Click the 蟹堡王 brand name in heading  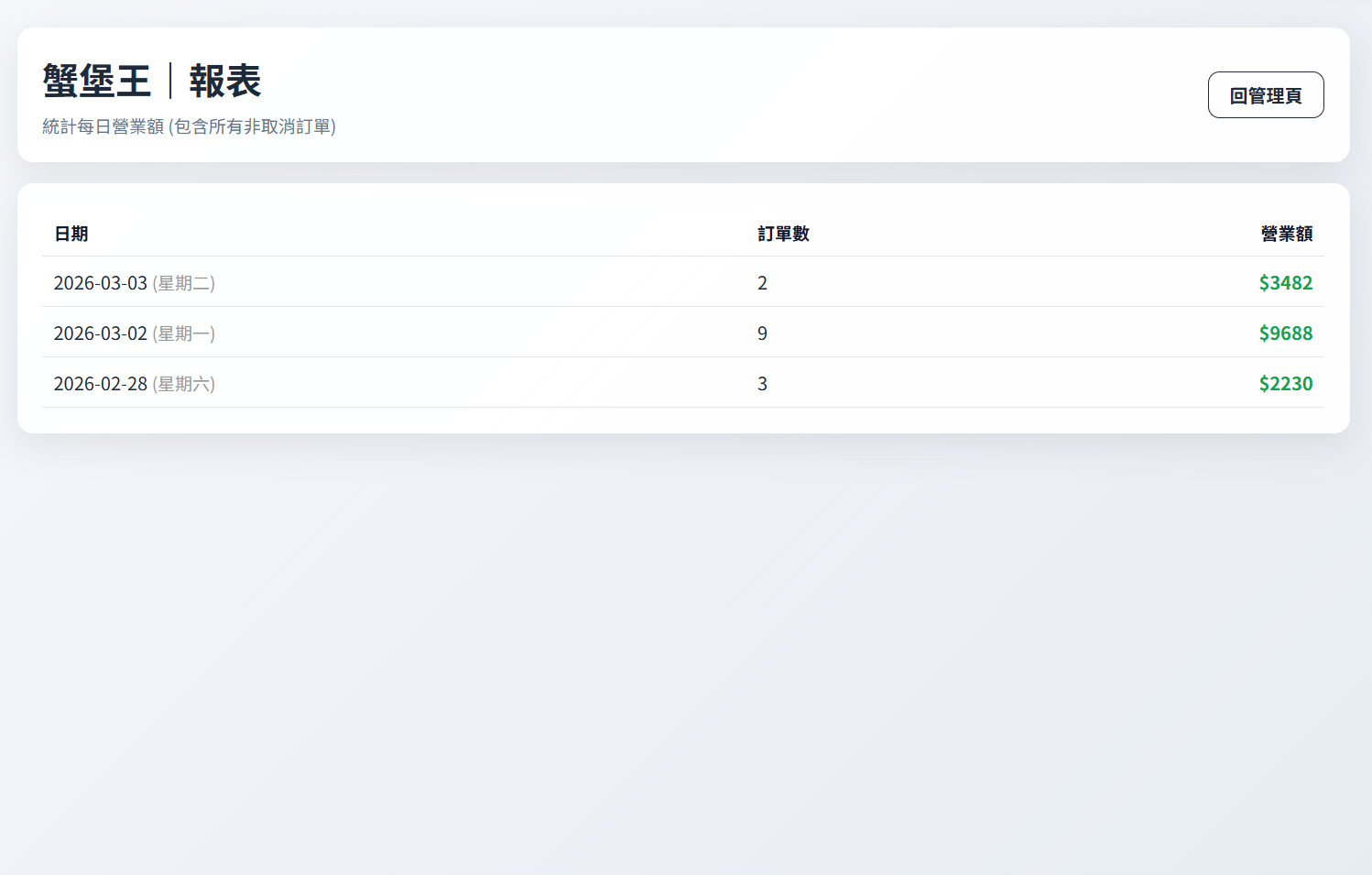click(x=96, y=82)
